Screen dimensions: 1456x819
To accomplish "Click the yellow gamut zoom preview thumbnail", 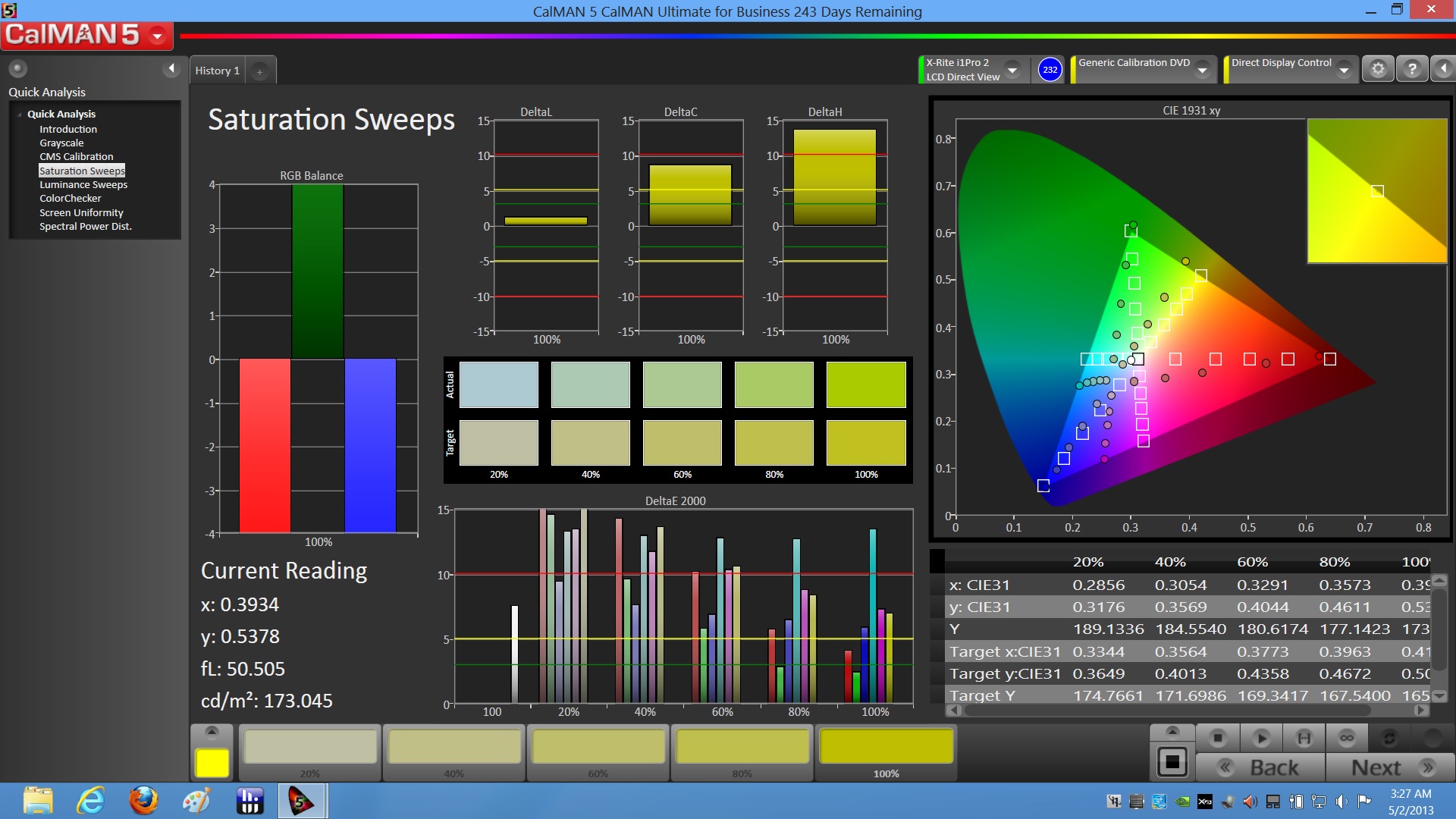I will pos(1377,191).
